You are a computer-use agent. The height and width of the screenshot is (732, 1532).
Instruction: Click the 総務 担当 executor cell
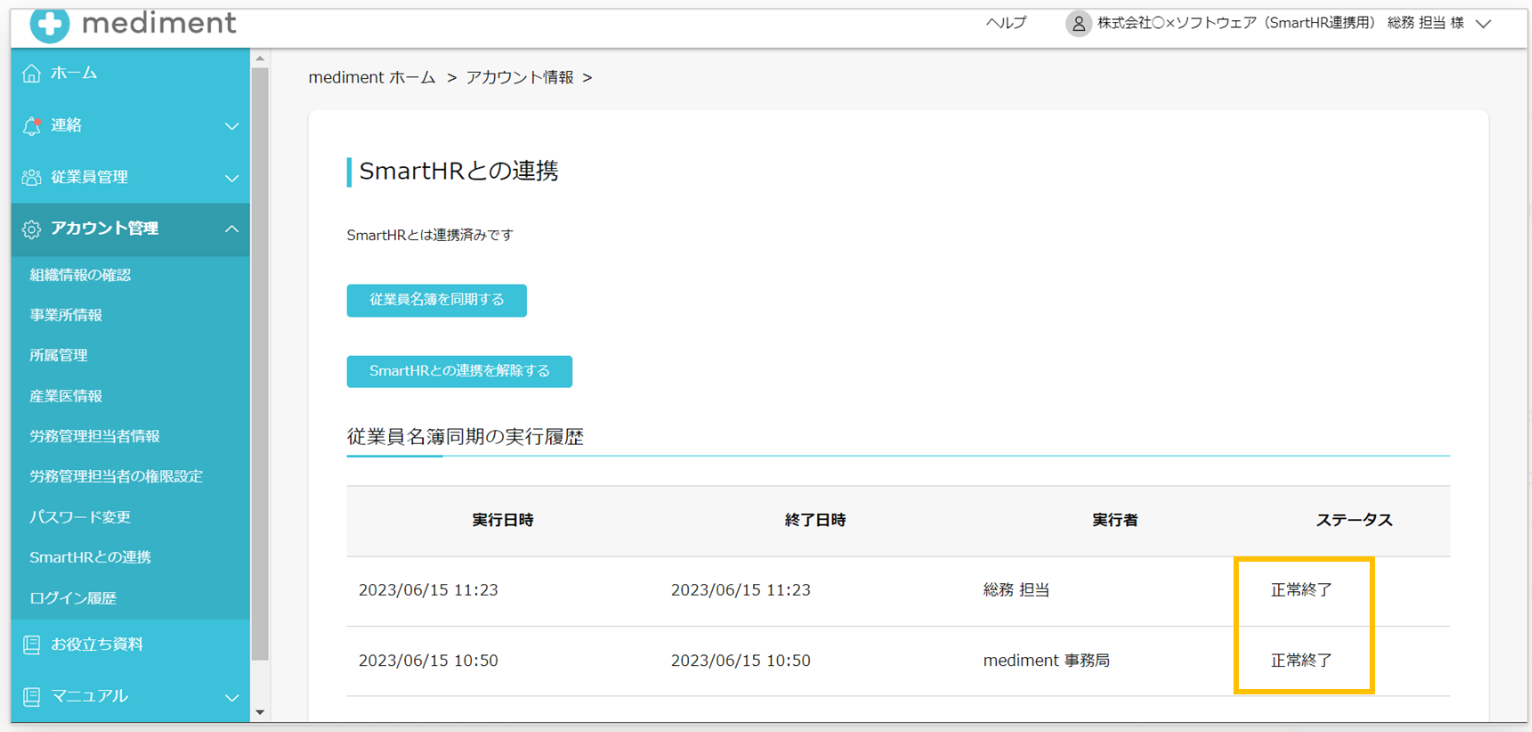point(1016,590)
